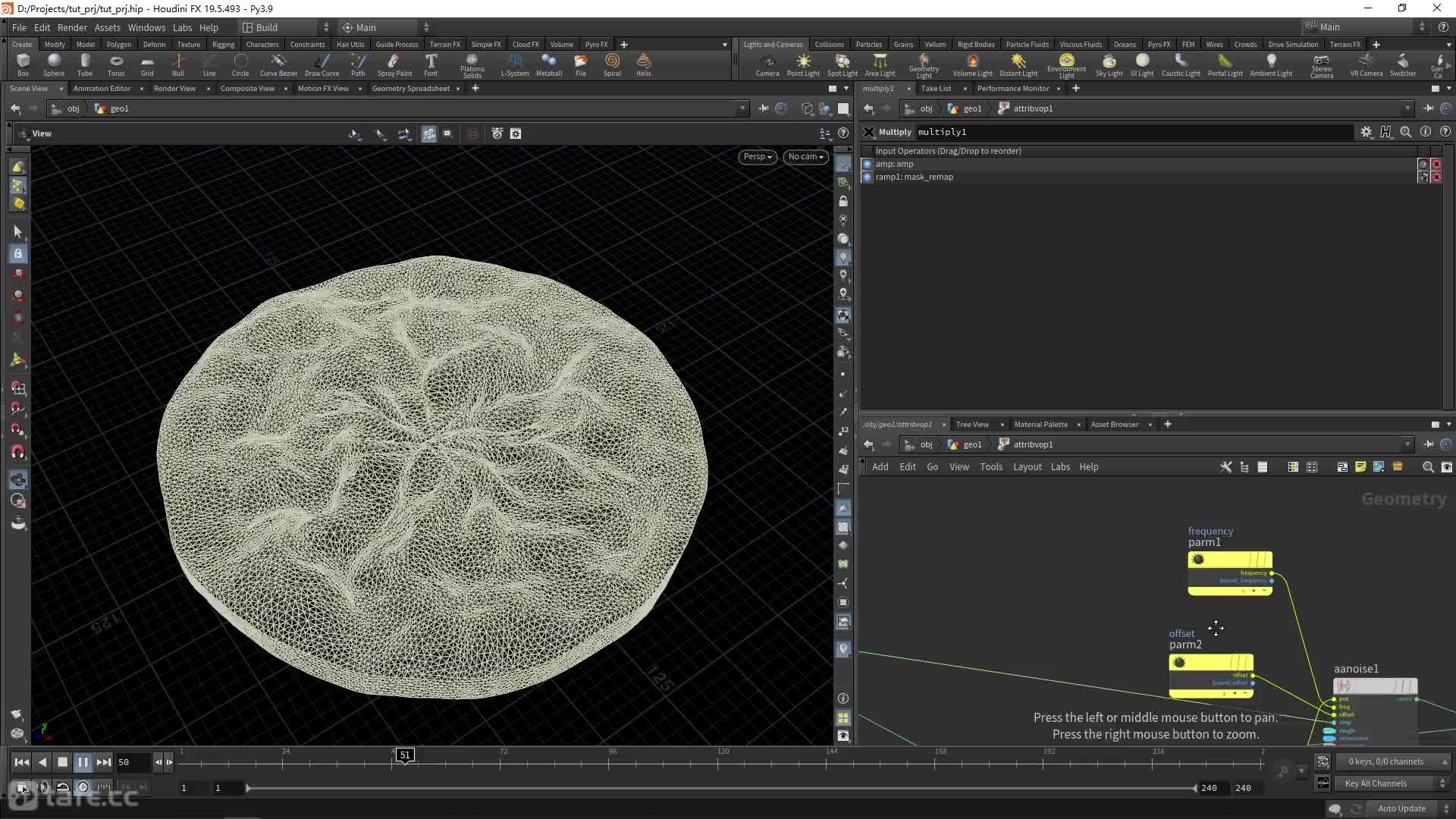Add an Environment Light
The image size is (1456, 819).
[x=1066, y=65]
